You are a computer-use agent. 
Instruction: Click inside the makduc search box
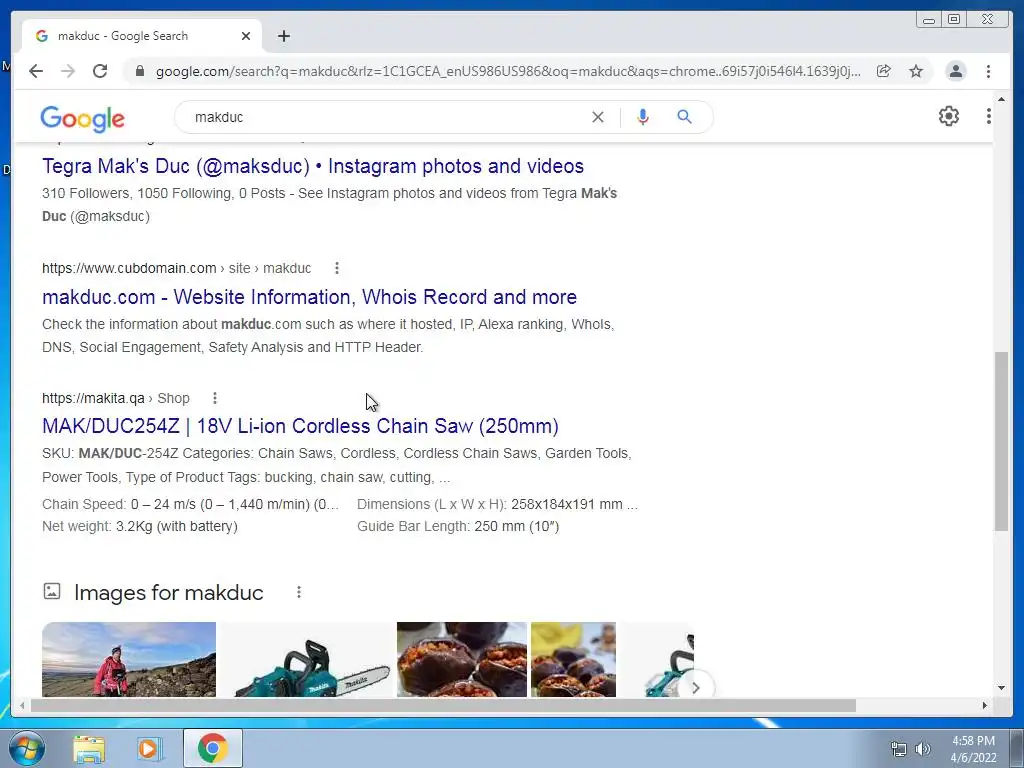pos(385,117)
